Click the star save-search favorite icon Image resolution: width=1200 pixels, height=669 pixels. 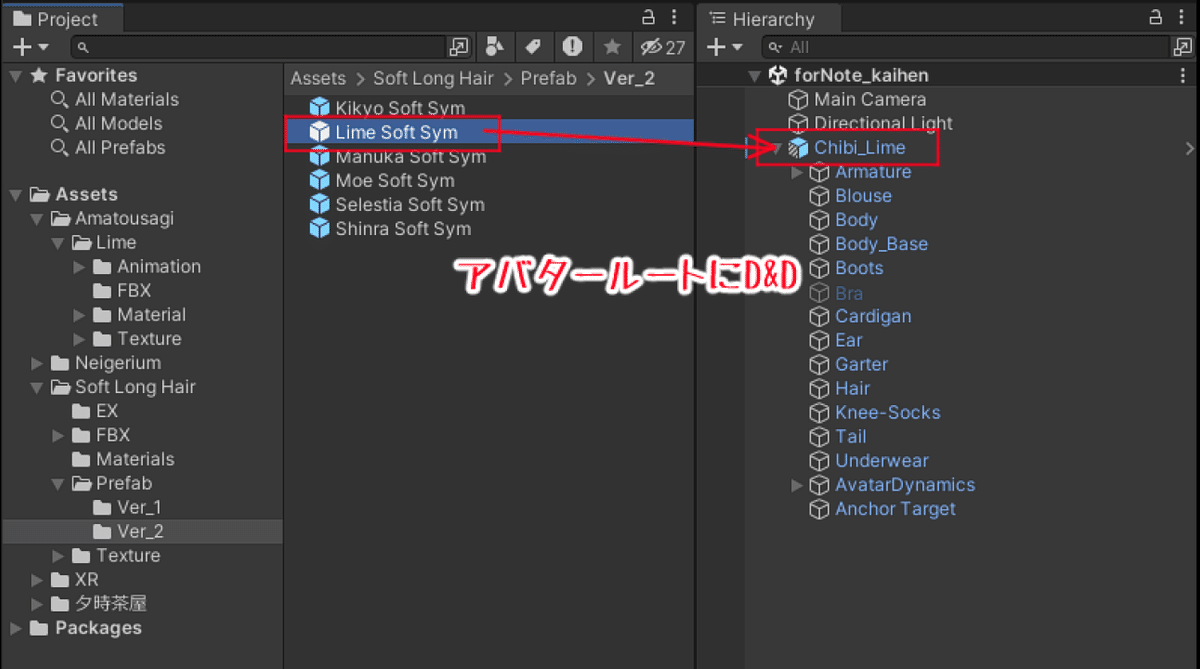(612, 47)
